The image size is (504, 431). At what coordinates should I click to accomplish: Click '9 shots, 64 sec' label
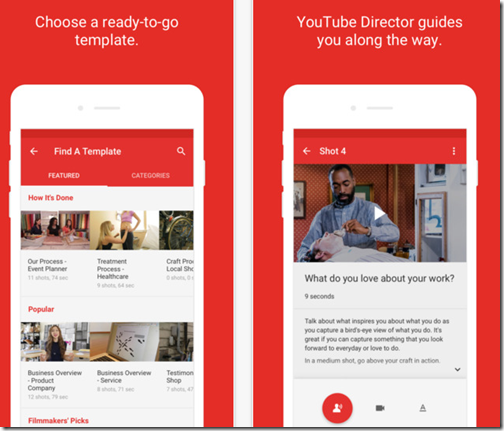tap(116, 285)
